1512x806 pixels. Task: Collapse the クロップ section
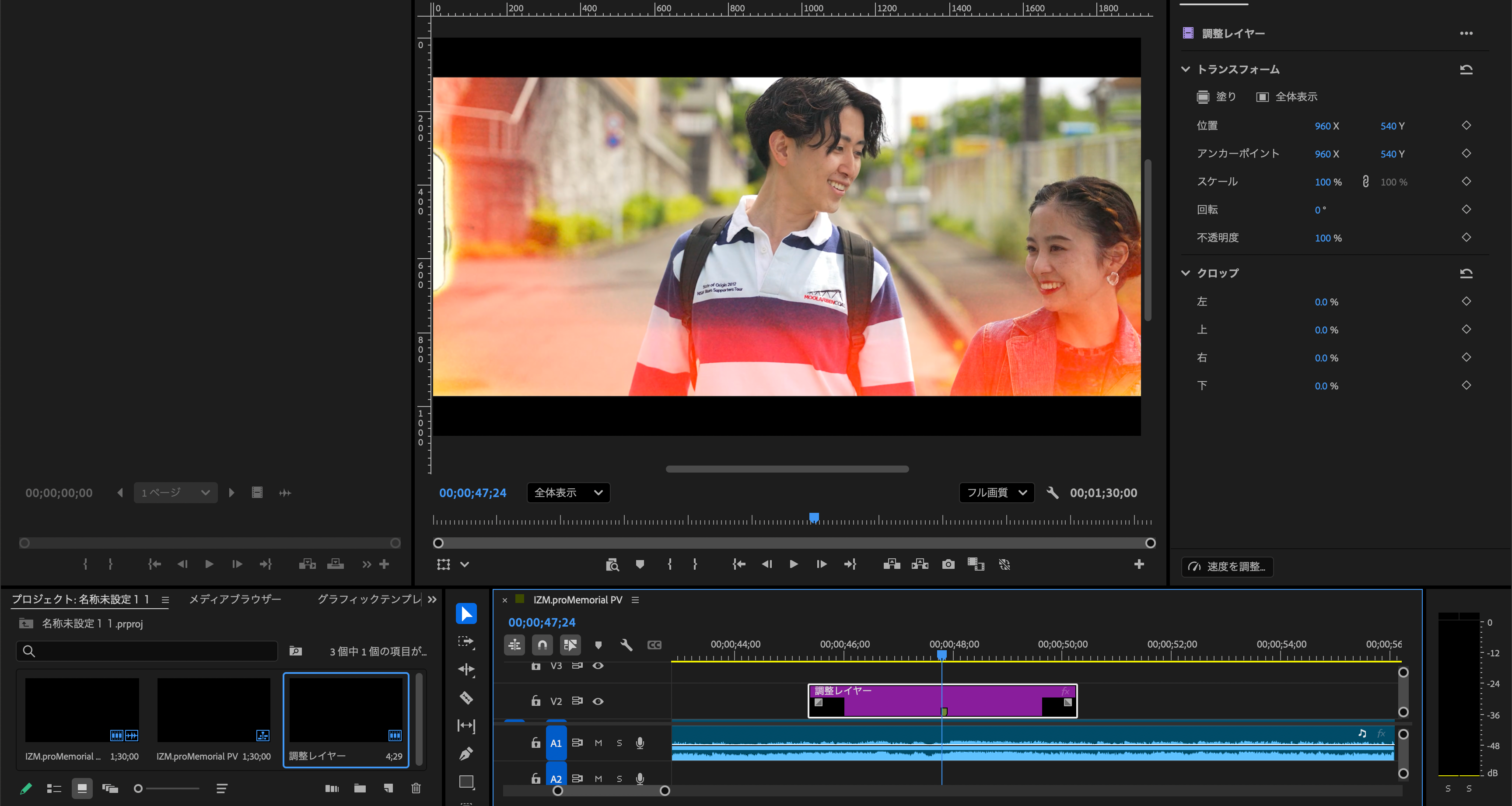tap(1186, 273)
